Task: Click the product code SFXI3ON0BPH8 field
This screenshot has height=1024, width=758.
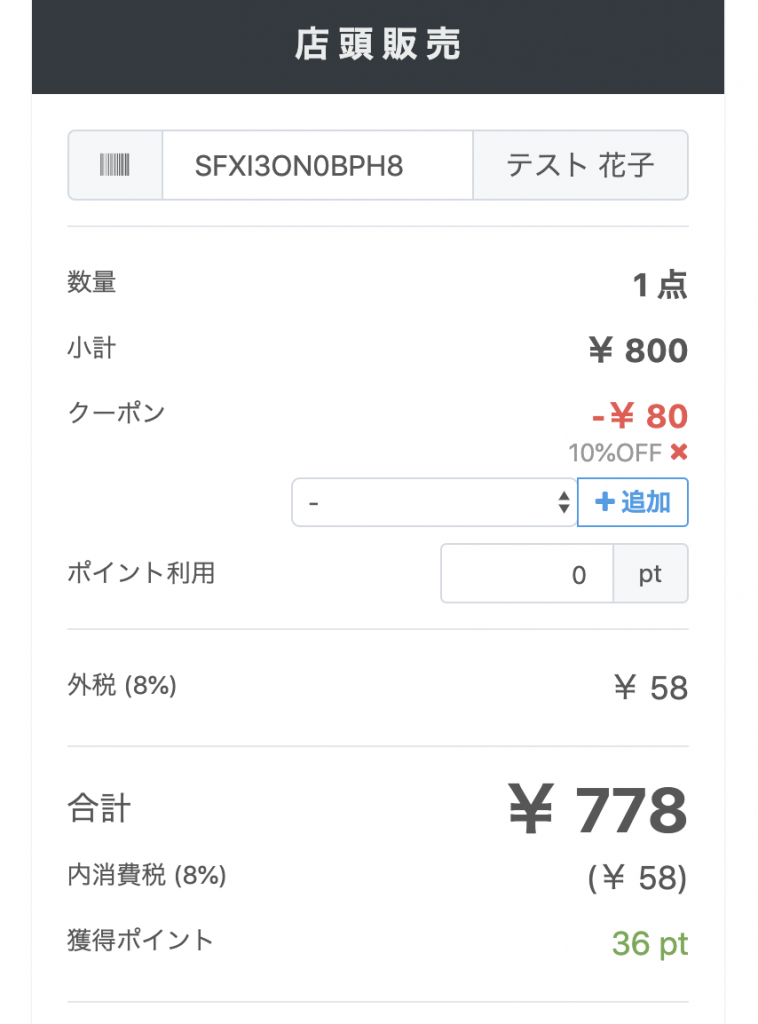Action: pyautogui.click(x=317, y=165)
